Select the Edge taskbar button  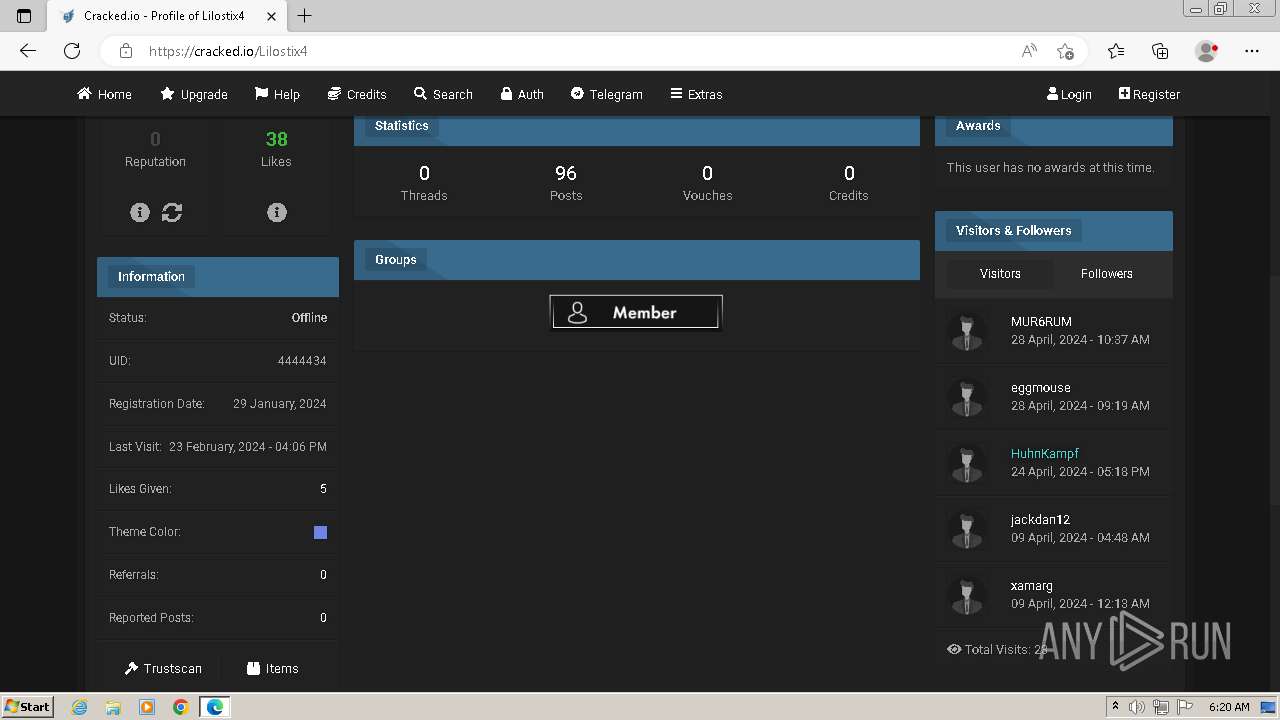pyautogui.click(x=215, y=707)
